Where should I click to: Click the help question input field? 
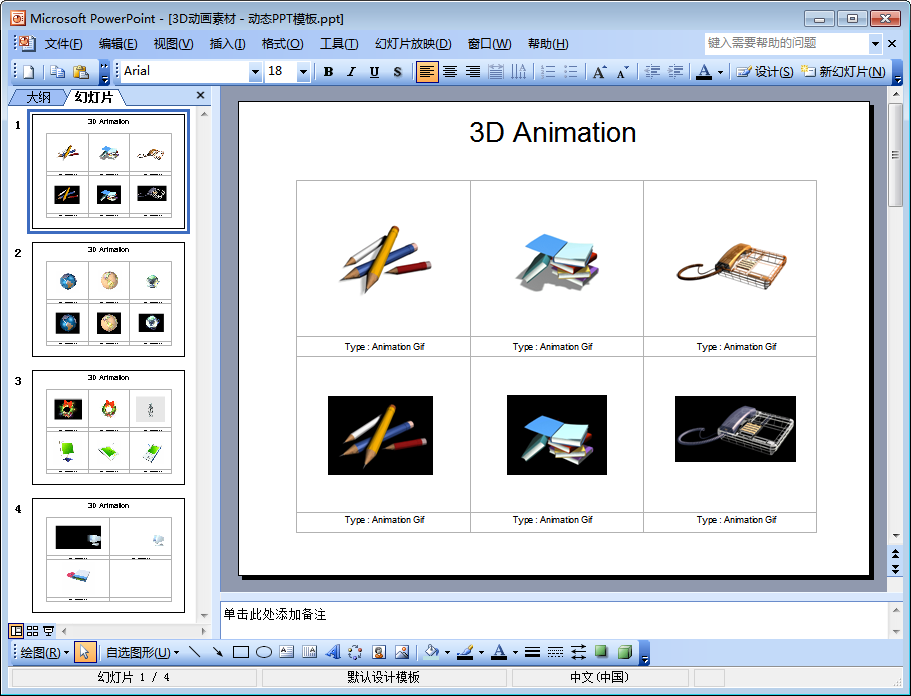787,43
